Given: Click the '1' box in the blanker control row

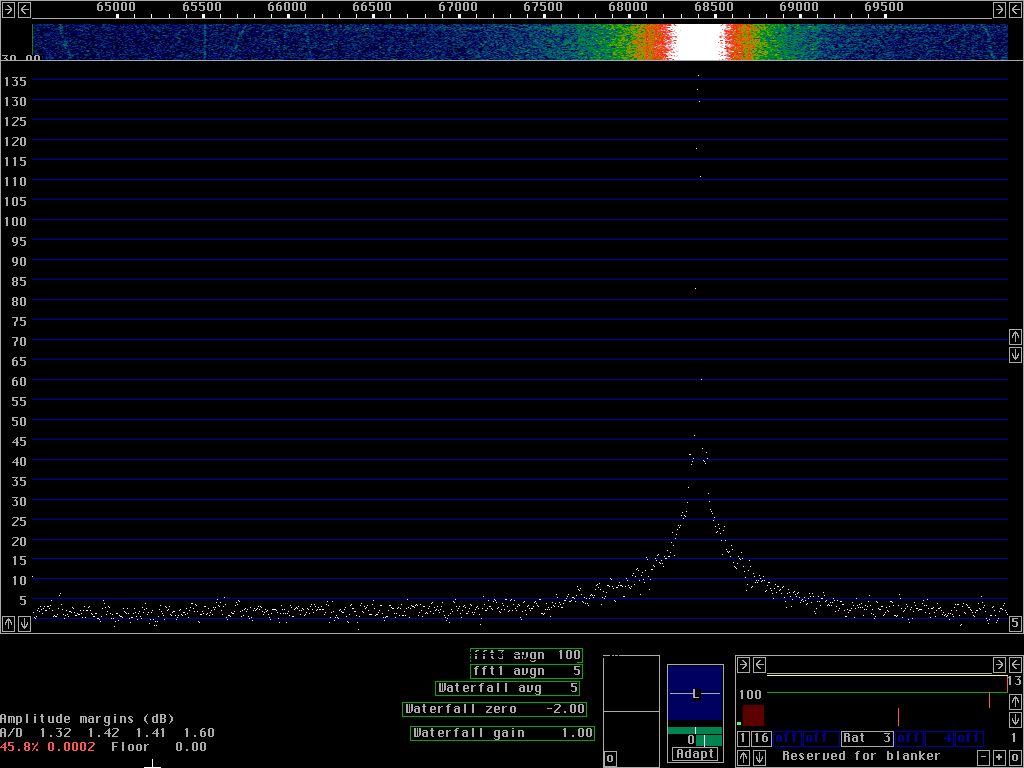Looking at the screenshot, I should 743,739.
